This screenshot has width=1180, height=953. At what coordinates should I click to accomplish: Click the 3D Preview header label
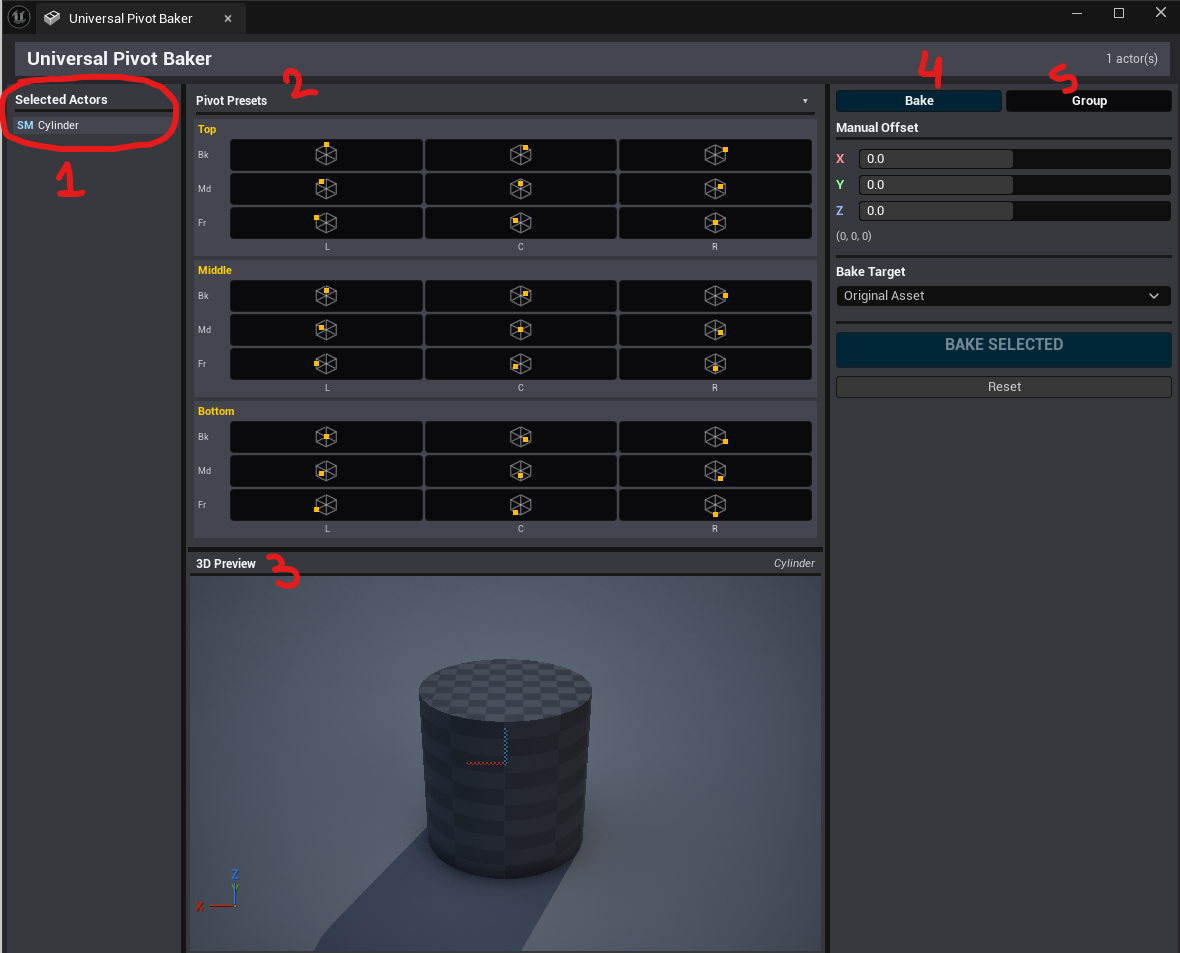click(226, 564)
